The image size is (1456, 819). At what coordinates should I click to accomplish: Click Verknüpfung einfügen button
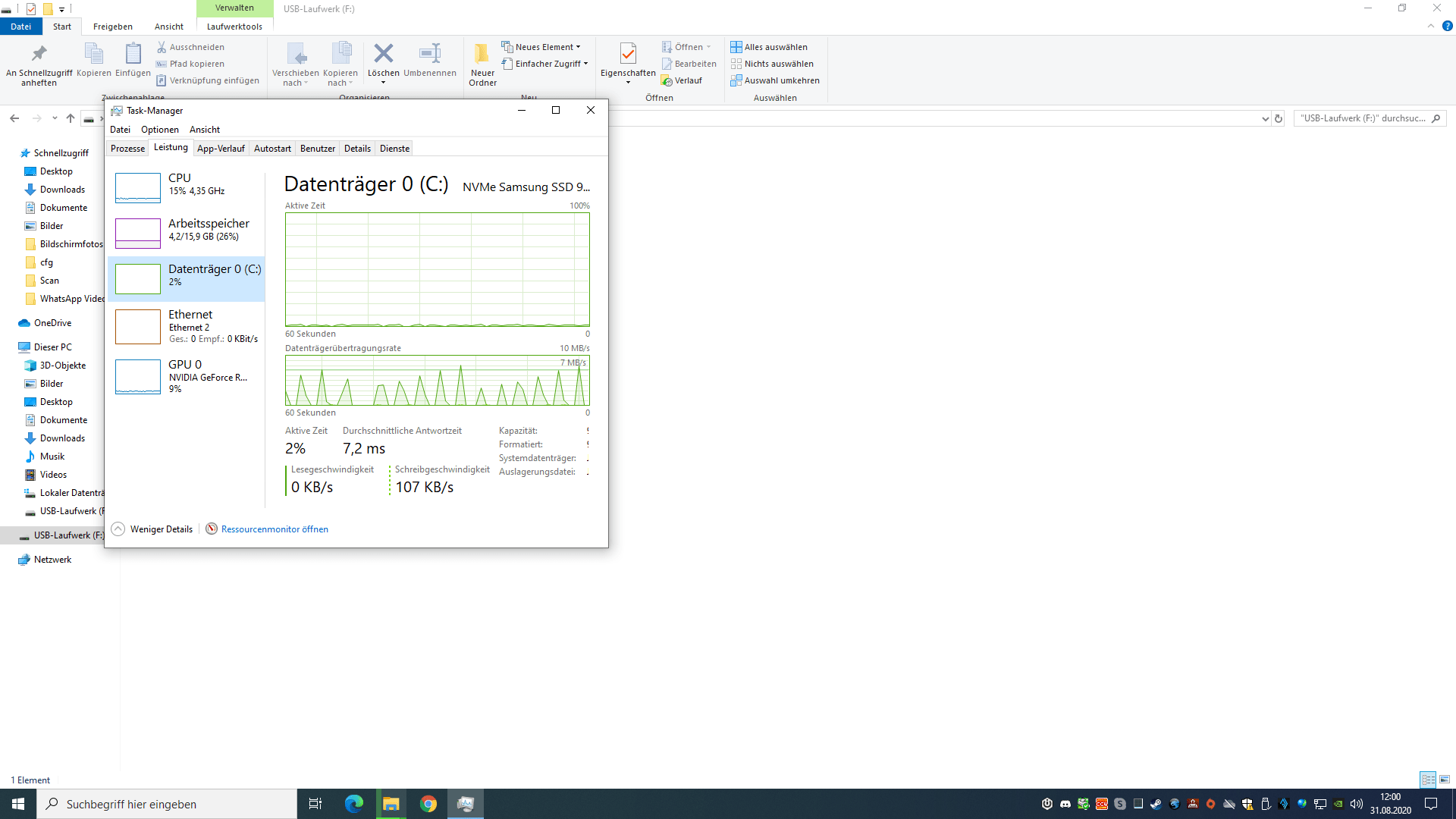208,80
